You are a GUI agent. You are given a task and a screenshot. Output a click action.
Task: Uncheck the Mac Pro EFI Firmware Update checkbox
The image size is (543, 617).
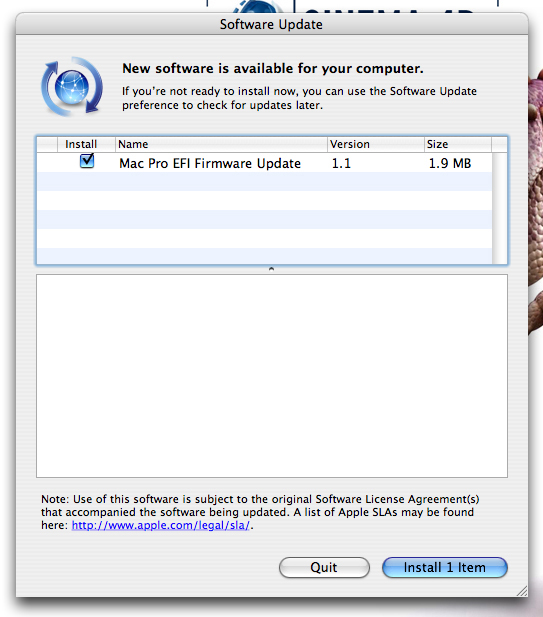pos(87,161)
